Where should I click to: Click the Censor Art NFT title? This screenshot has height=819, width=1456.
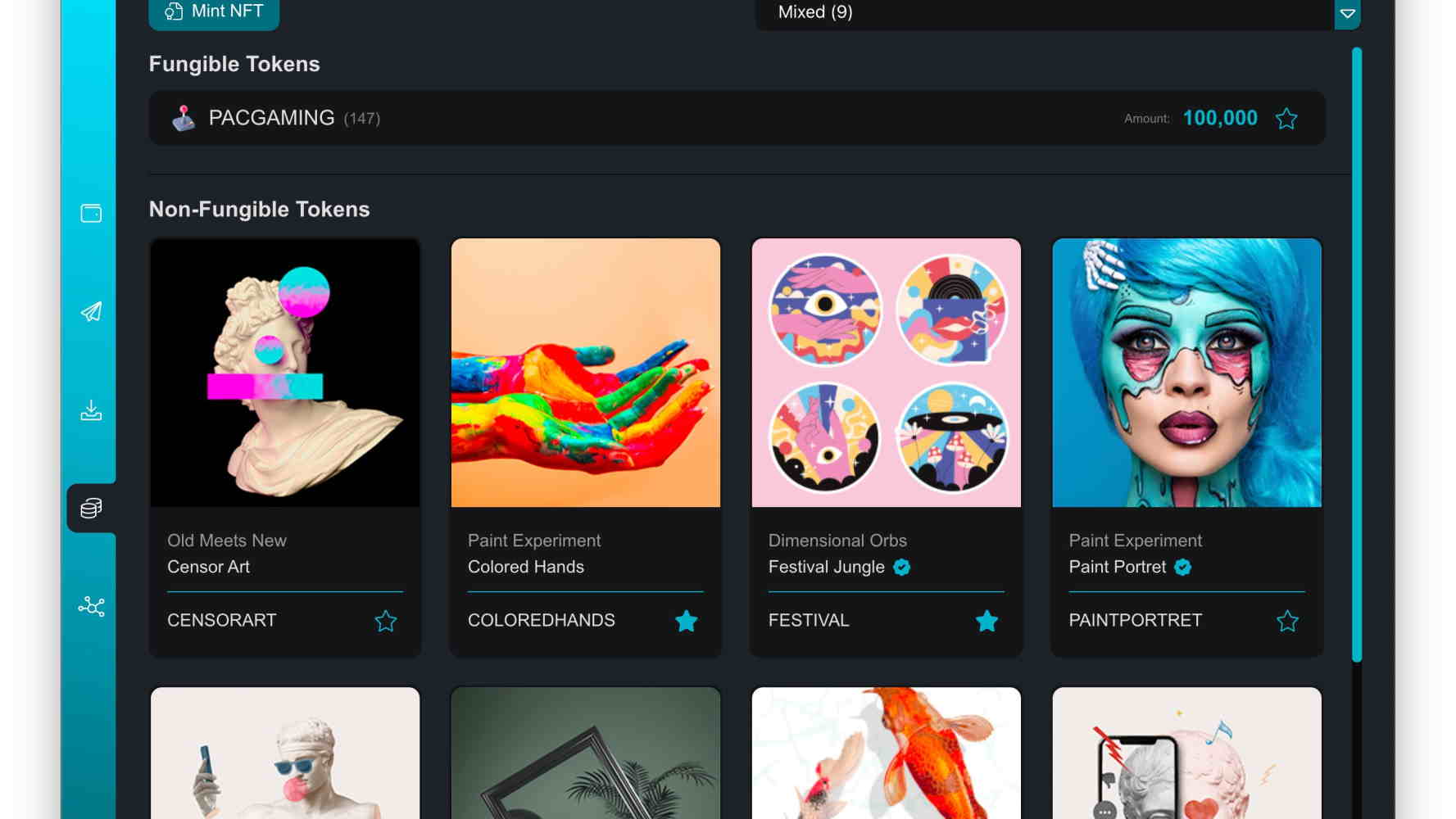coord(208,567)
